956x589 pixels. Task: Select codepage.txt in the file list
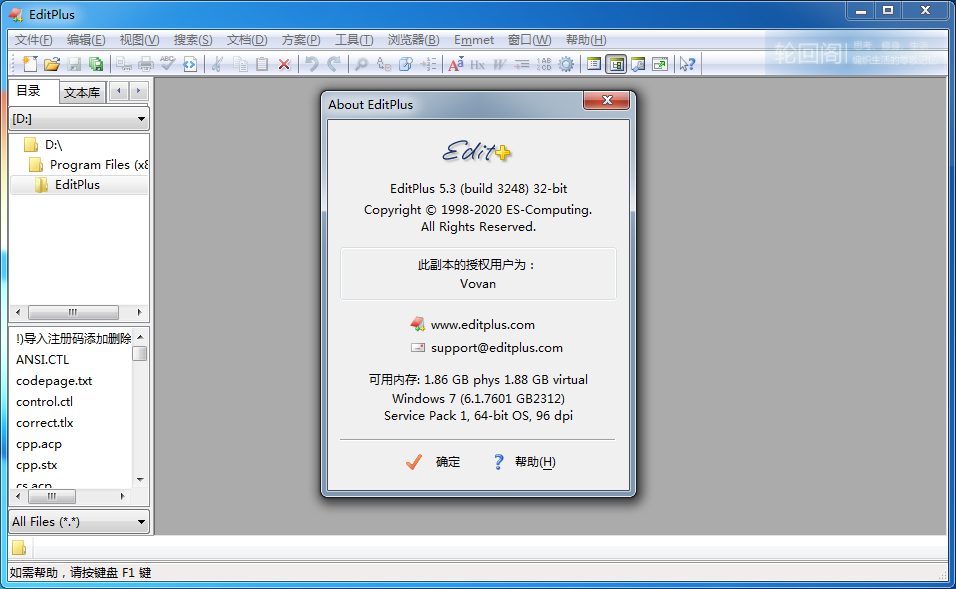(54, 381)
